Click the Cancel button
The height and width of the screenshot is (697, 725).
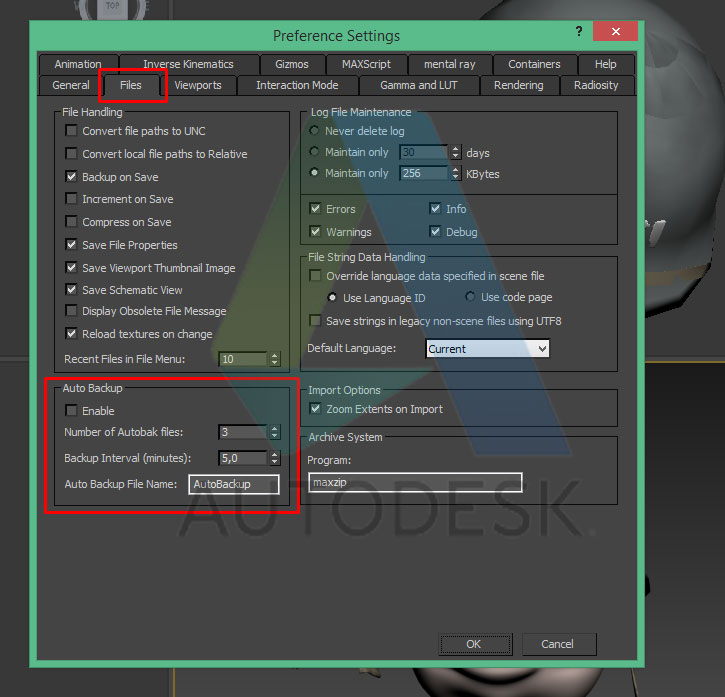click(559, 644)
